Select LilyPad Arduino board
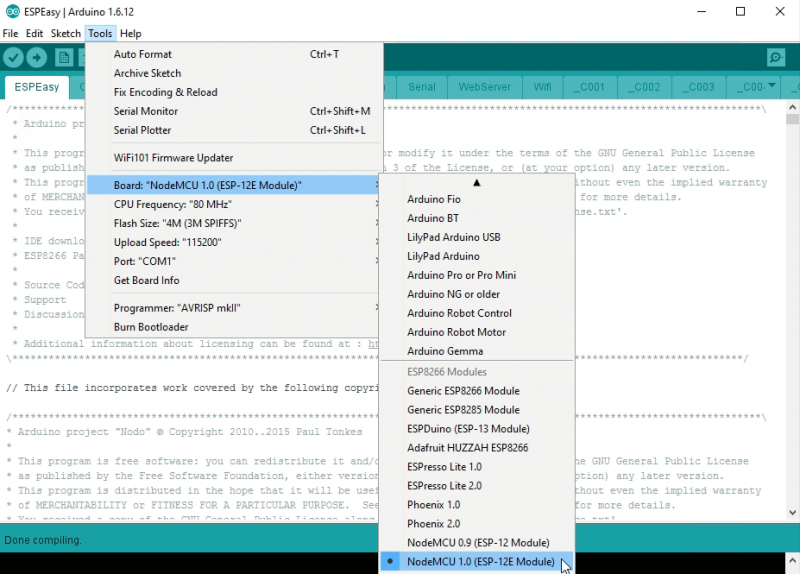 coord(477,256)
